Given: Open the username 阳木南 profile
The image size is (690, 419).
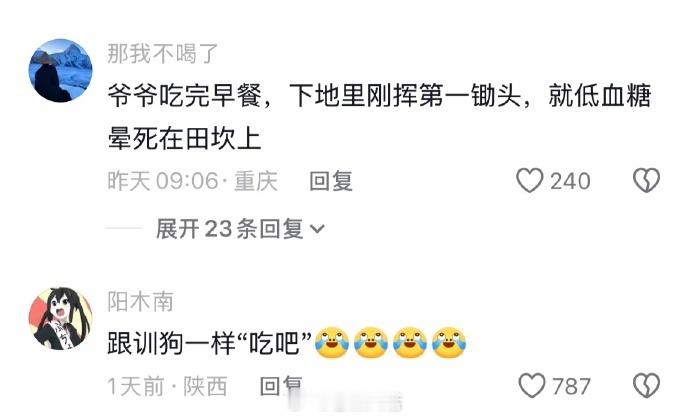Looking at the screenshot, I should click(x=140, y=302).
